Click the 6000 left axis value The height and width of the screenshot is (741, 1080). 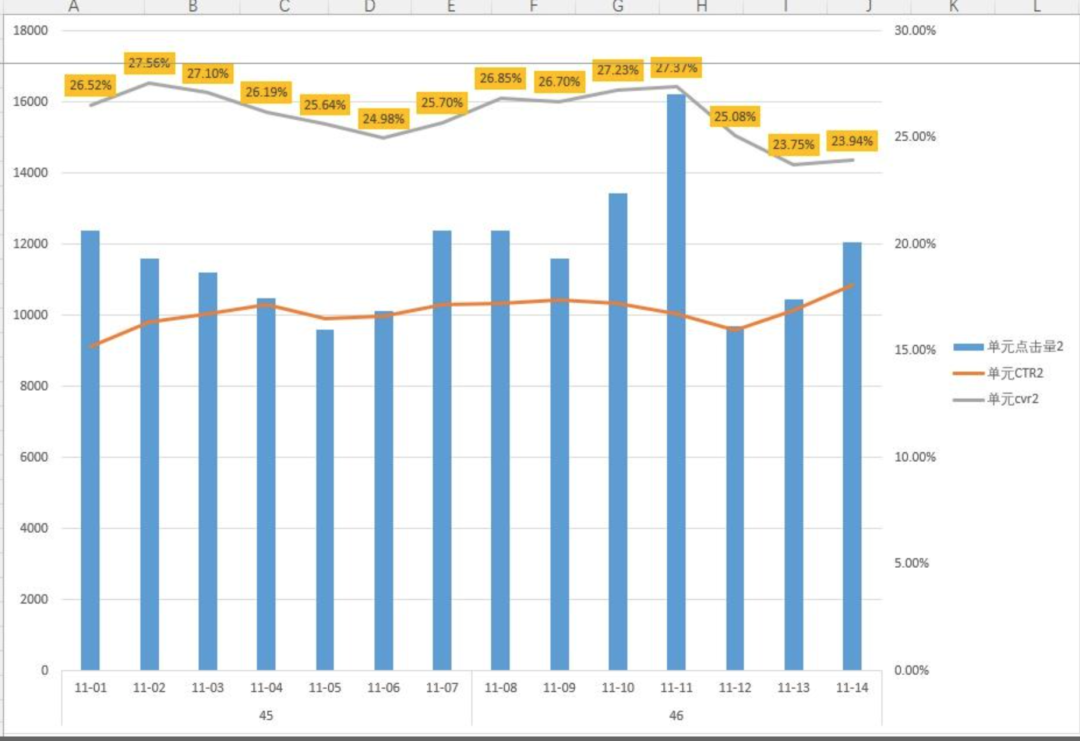34,457
